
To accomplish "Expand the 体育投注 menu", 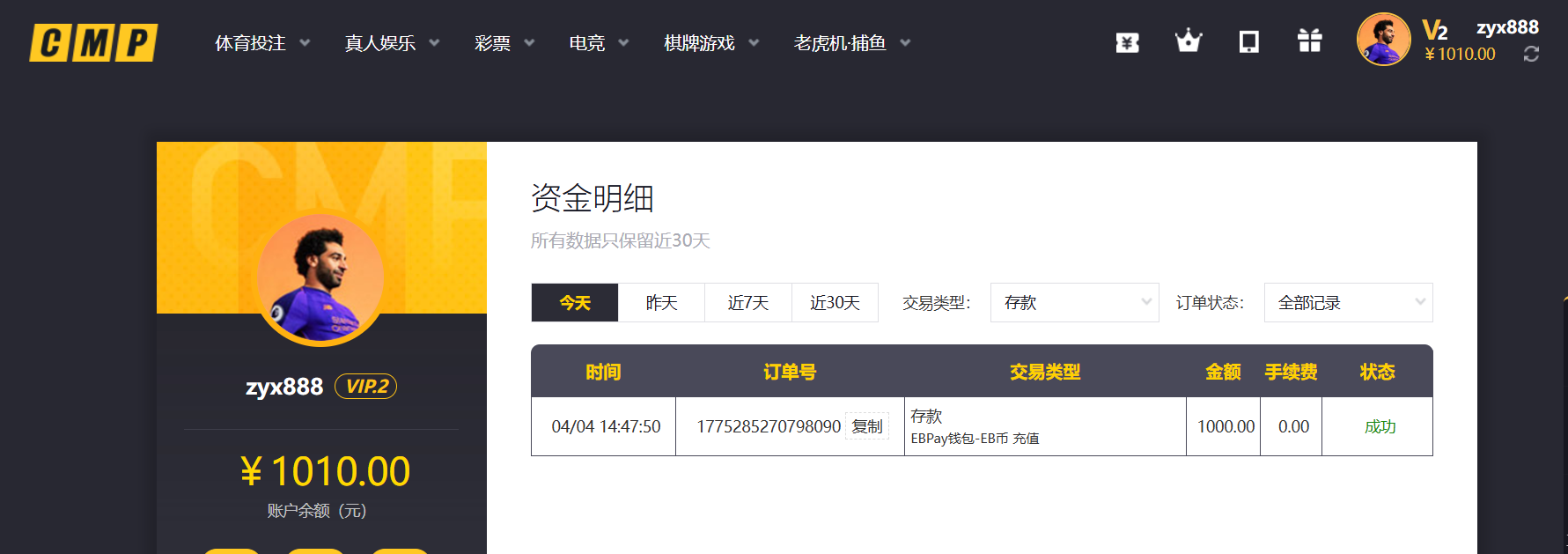I will (261, 43).
